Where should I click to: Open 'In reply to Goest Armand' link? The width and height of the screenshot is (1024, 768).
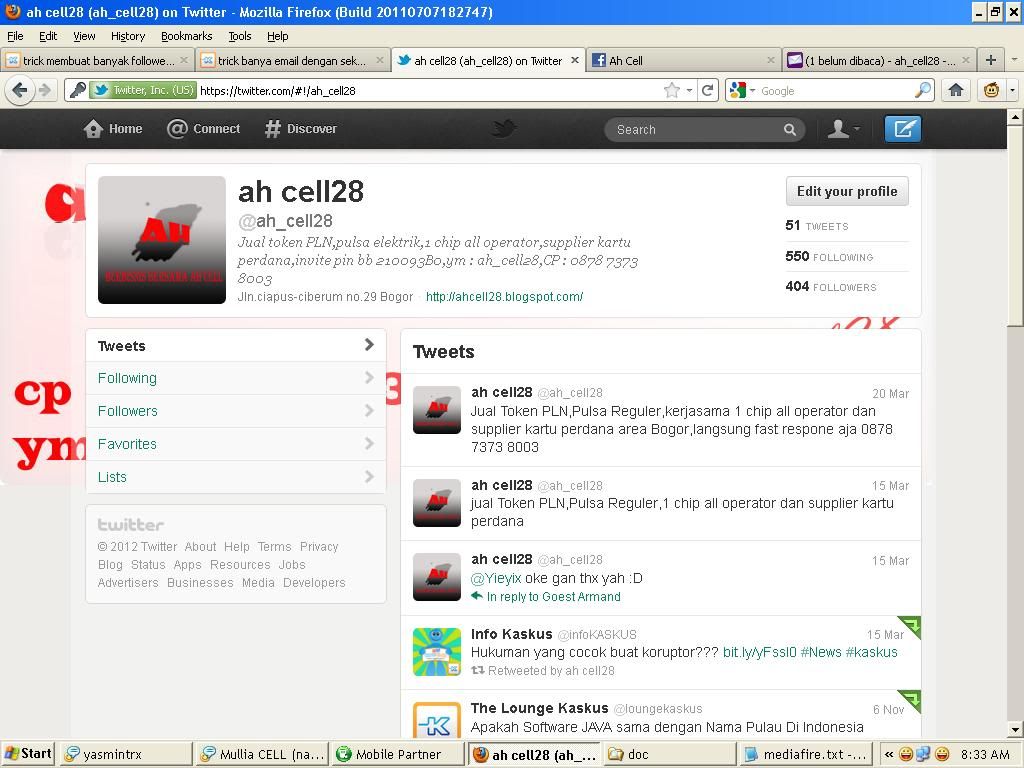553,596
